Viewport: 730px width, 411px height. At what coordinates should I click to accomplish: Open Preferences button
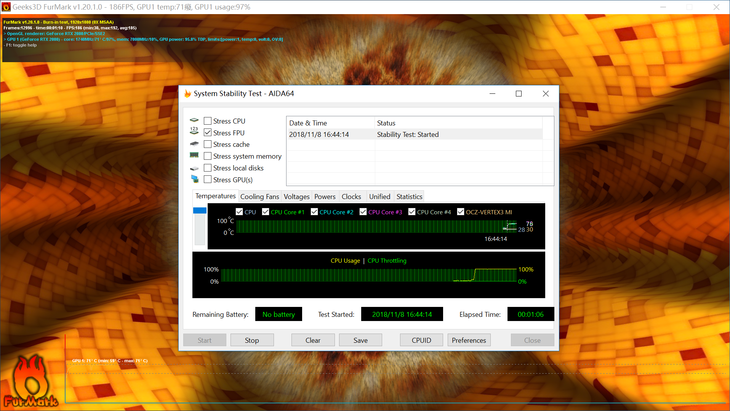[x=469, y=340]
